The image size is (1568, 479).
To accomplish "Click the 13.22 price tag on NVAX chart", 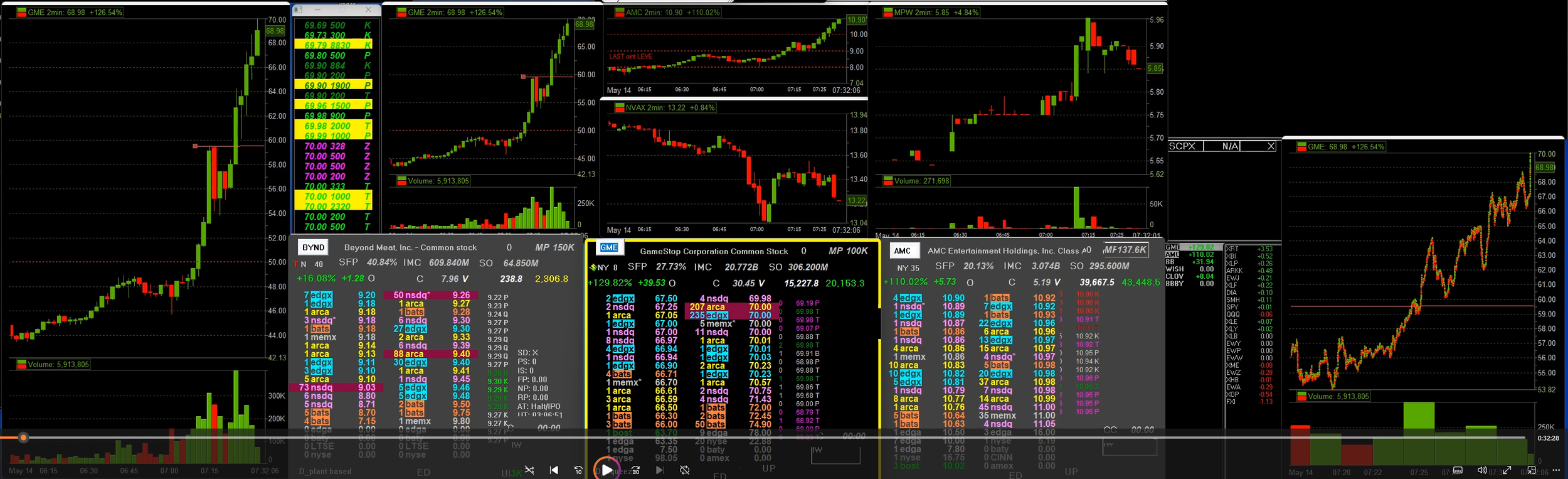I will [x=857, y=201].
